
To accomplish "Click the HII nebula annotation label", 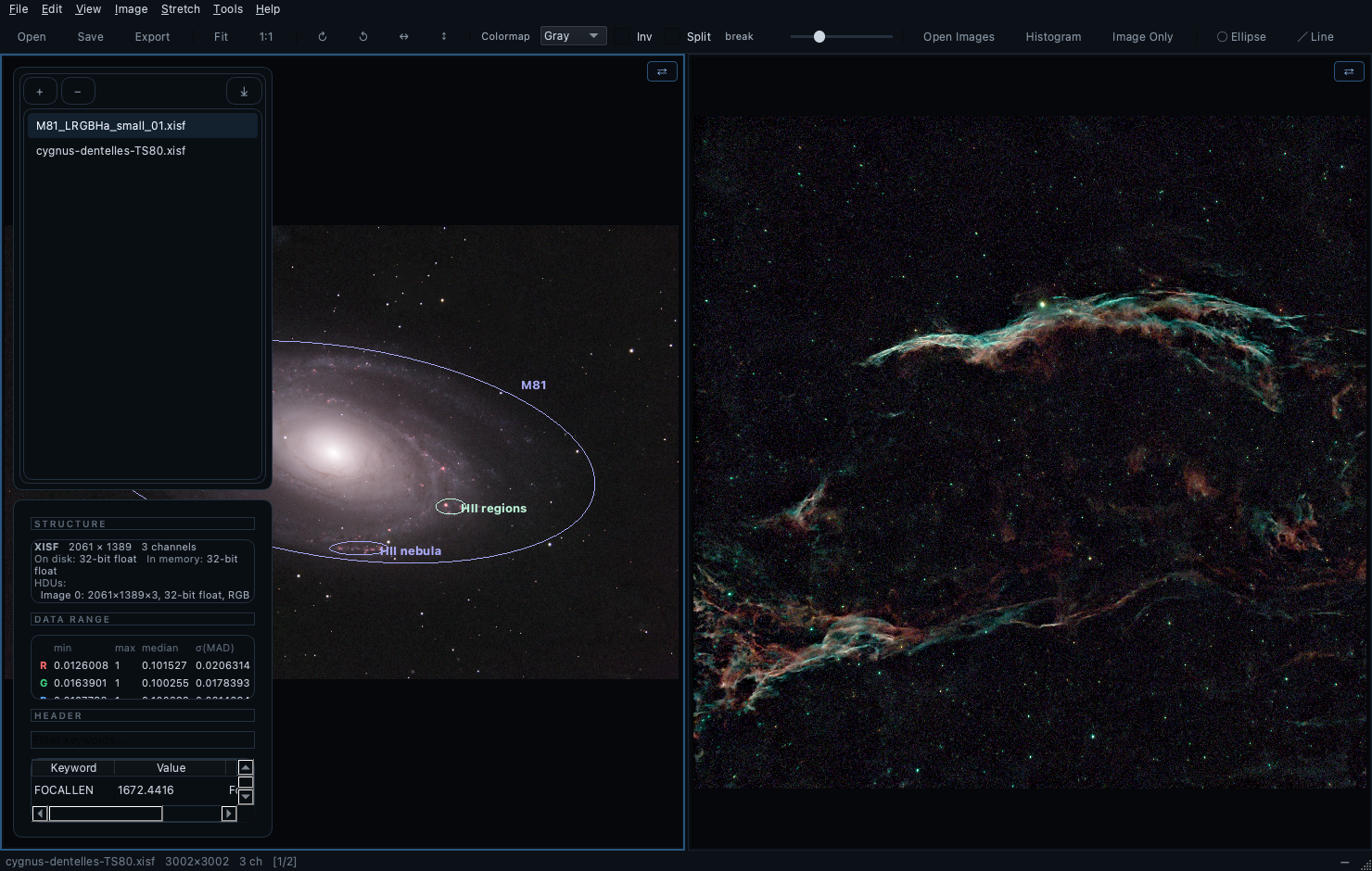I will click(411, 550).
